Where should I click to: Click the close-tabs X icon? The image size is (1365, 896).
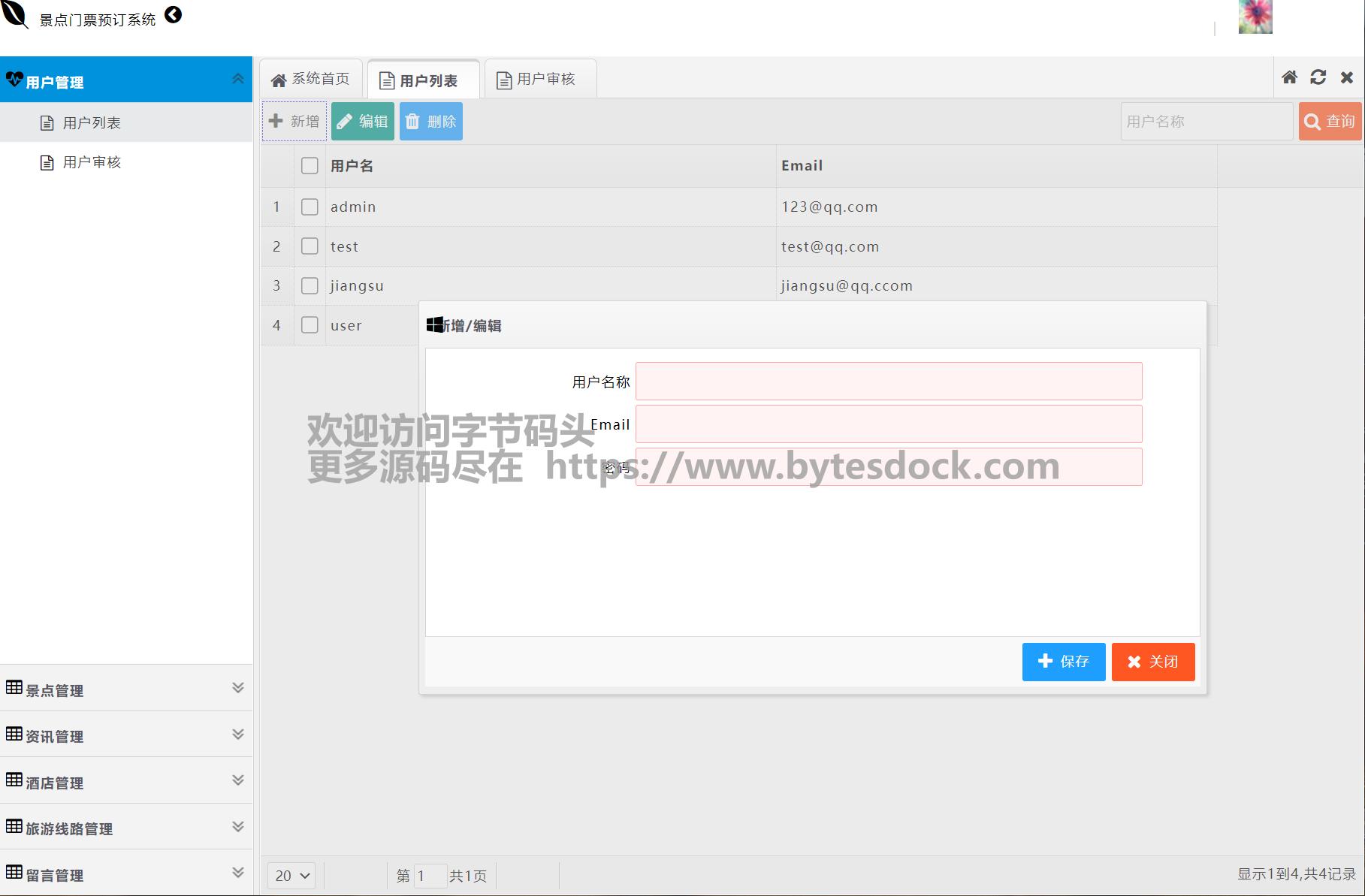(x=1346, y=77)
